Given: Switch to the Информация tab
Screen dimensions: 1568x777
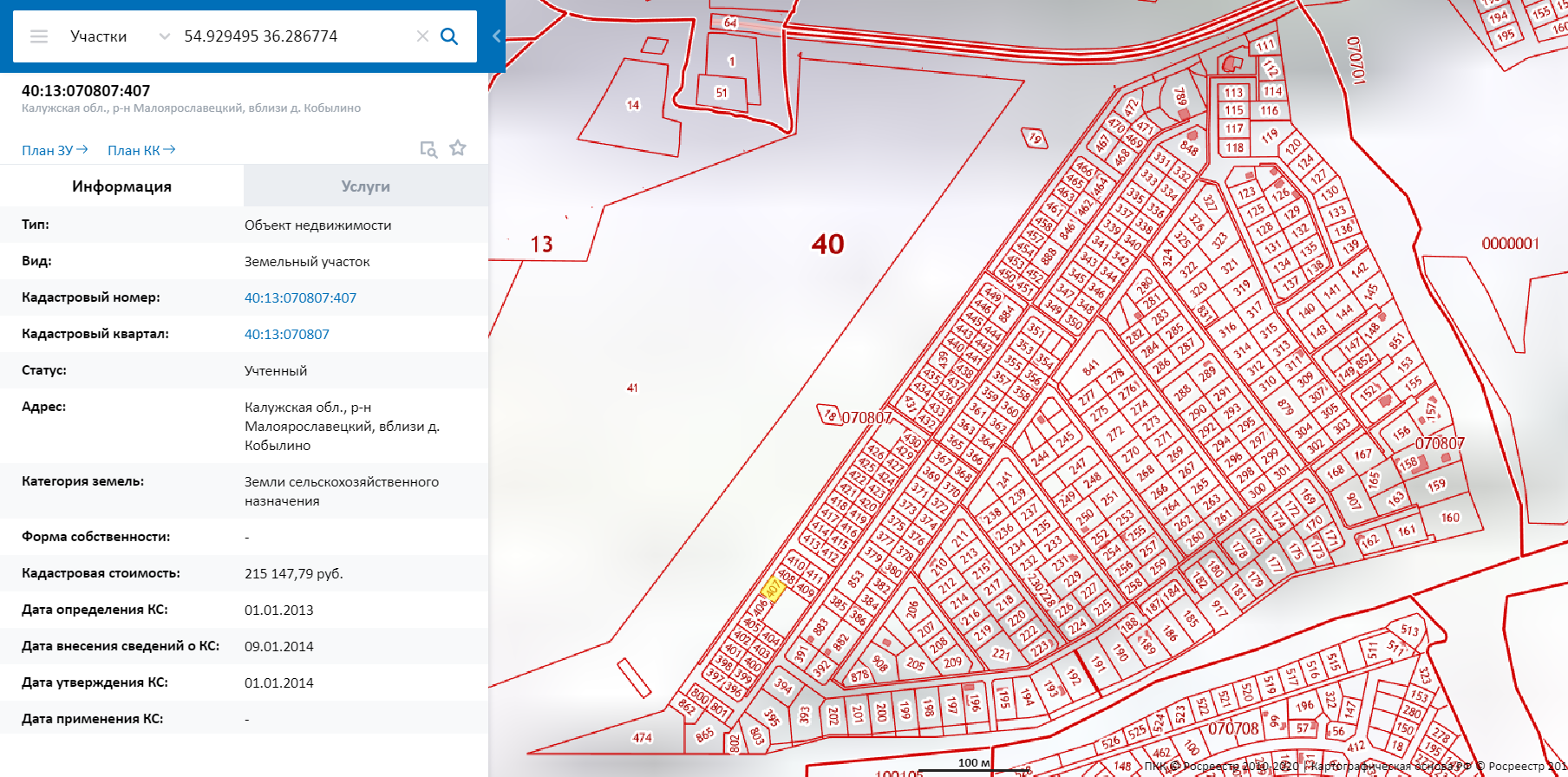Looking at the screenshot, I should point(121,186).
